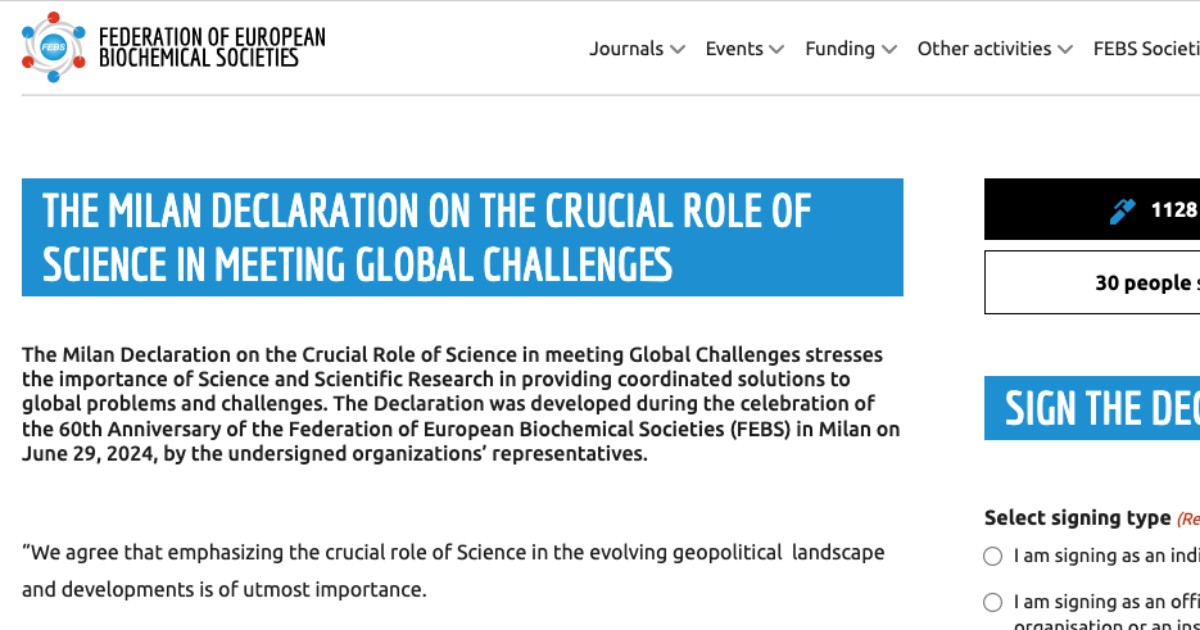Expand the Funding dropdown chevron
1200x630 pixels.
(x=890, y=49)
